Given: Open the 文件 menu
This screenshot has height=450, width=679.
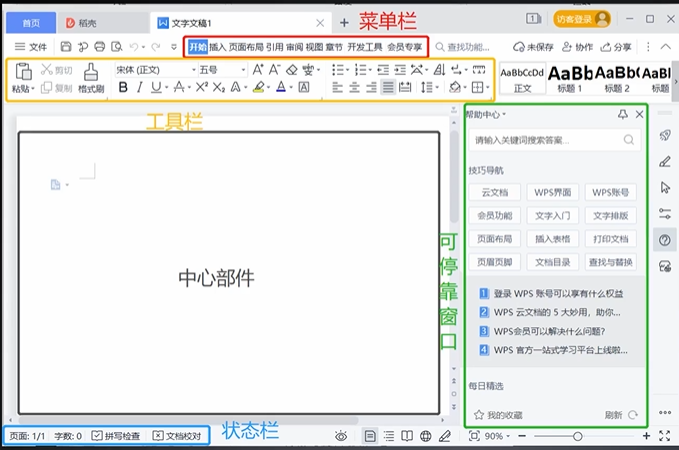Looking at the screenshot, I should (x=31, y=47).
